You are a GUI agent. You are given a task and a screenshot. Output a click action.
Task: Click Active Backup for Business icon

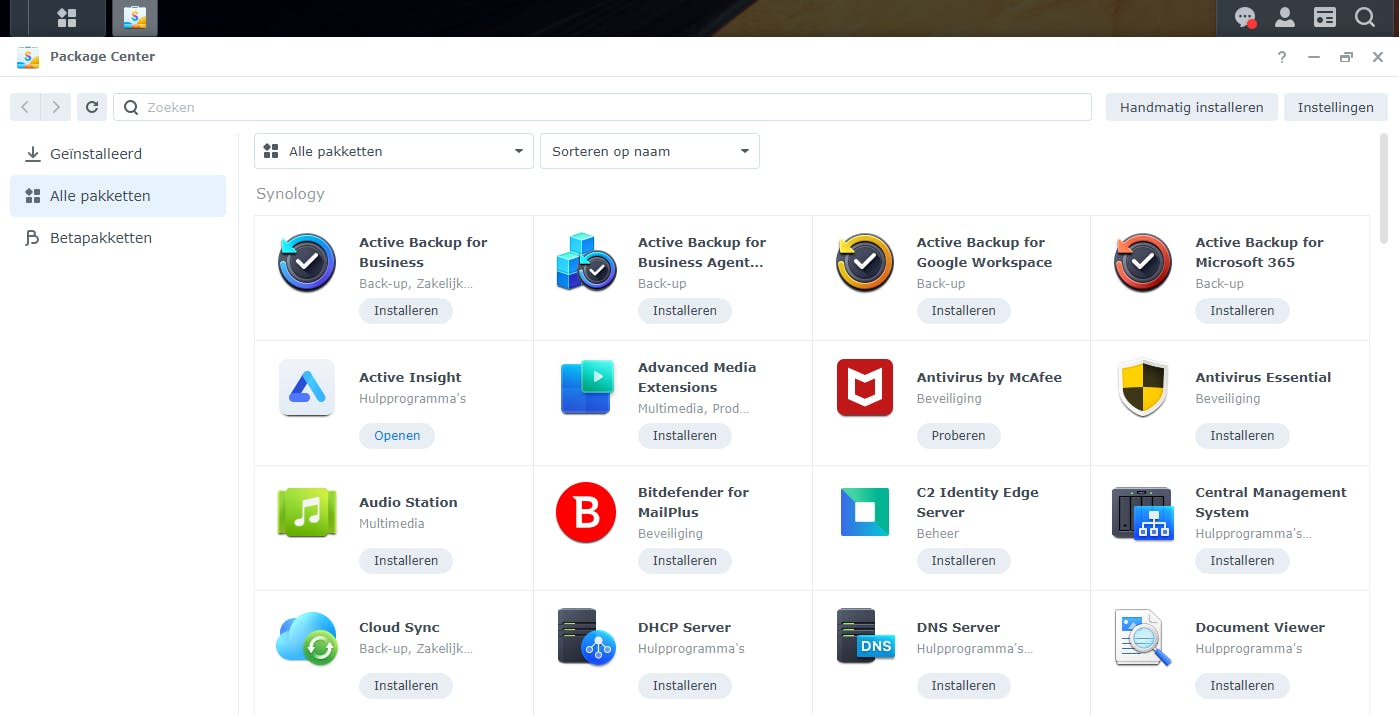point(307,263)
